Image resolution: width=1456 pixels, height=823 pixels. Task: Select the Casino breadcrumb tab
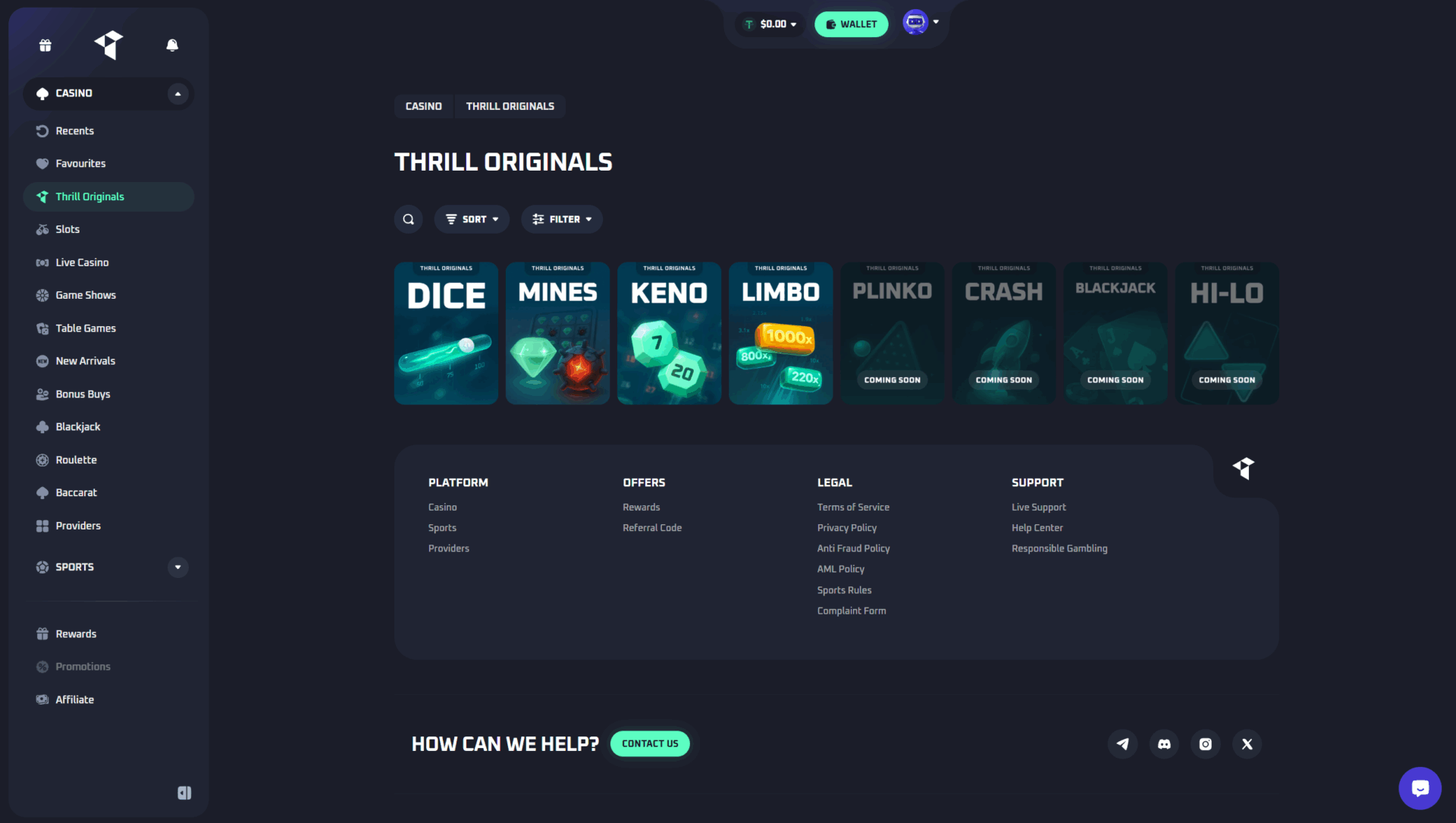click(x=423, y=106)
